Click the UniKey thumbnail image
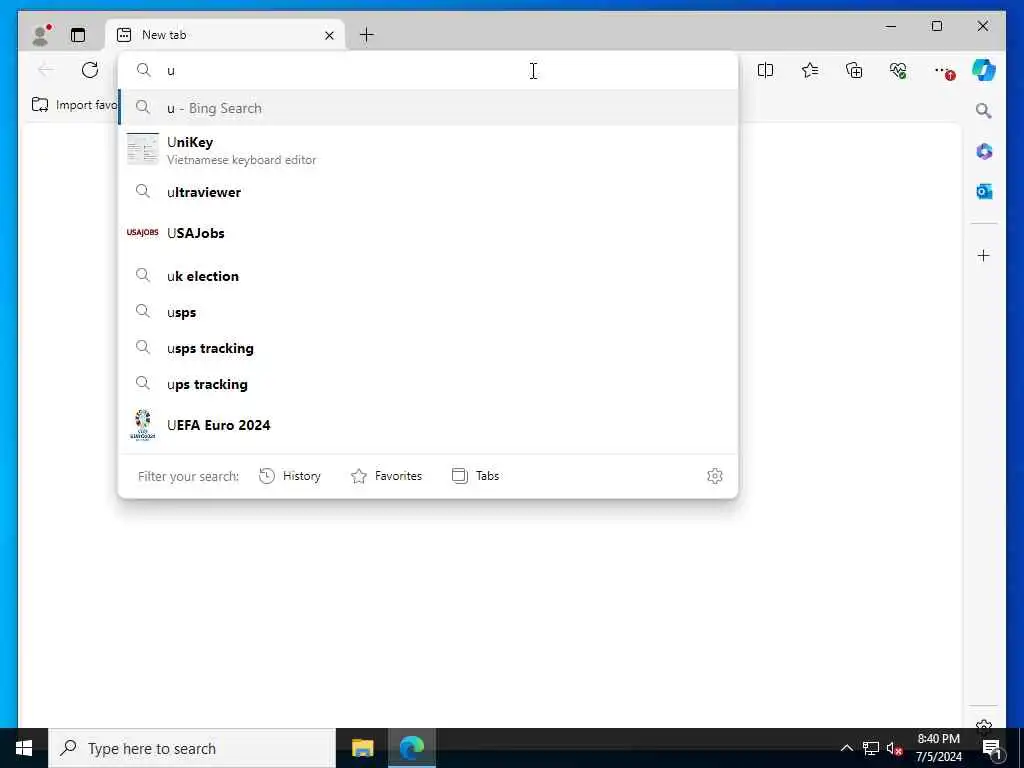Screen dimensions: 1024x768 click(x=142, y=150)
